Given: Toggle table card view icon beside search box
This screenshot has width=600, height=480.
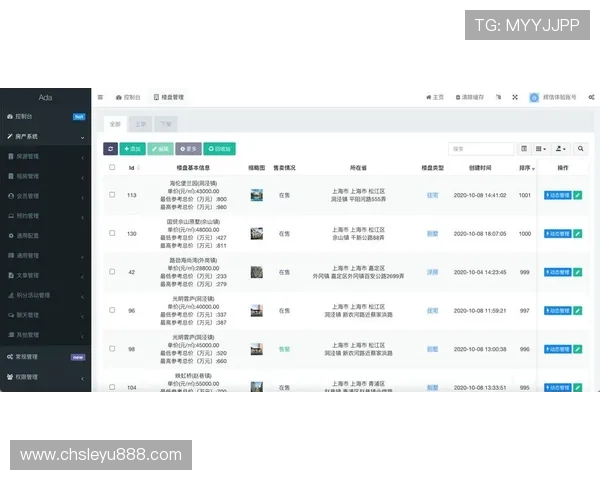Looking at the screenshot, I should 524,149.
